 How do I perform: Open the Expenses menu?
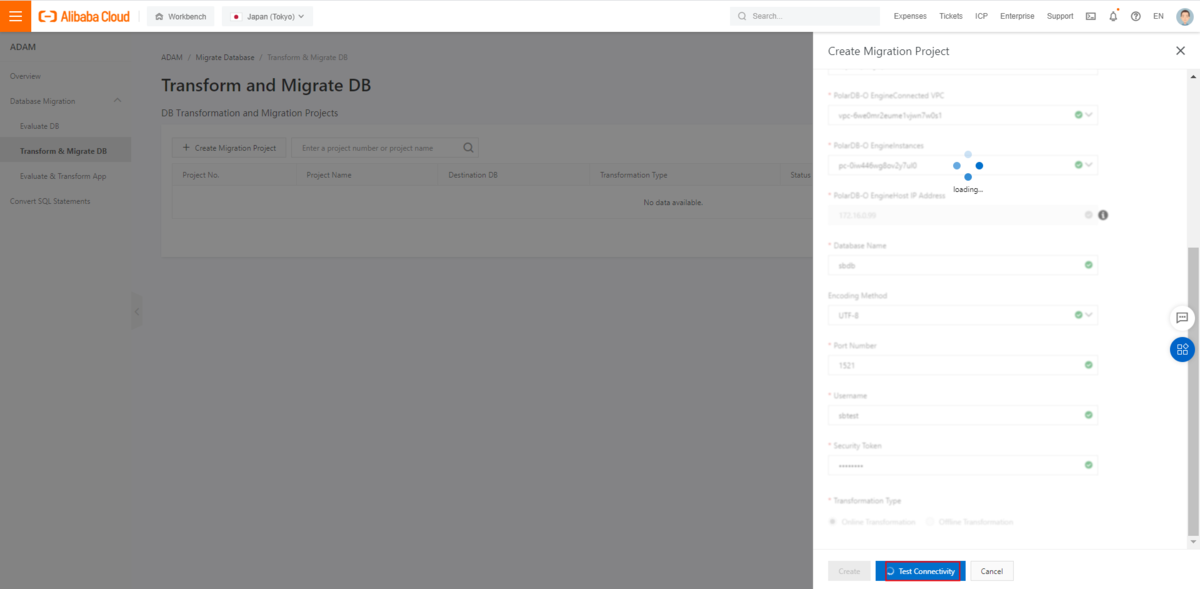910,16
